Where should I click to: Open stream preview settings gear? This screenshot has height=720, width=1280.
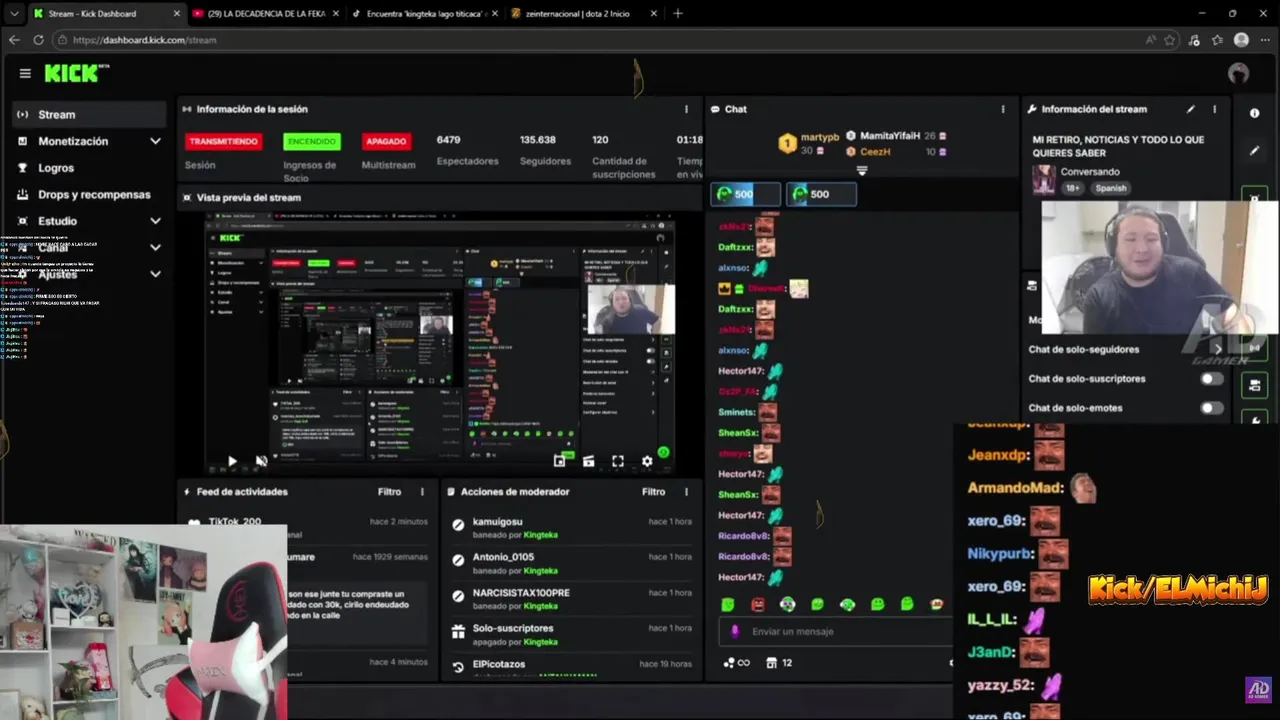tap(647, 461)
